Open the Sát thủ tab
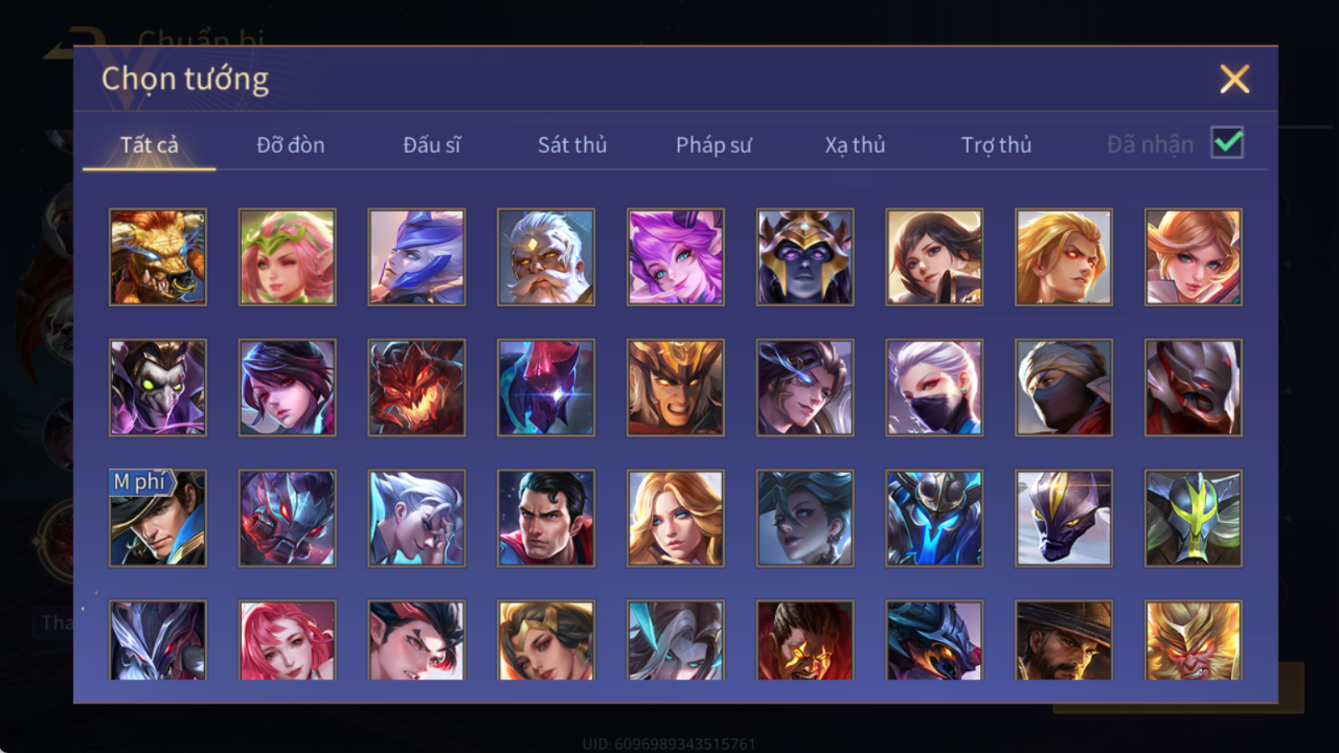The width and height of the screenshot is (1339, 753). tap(573, 145)
